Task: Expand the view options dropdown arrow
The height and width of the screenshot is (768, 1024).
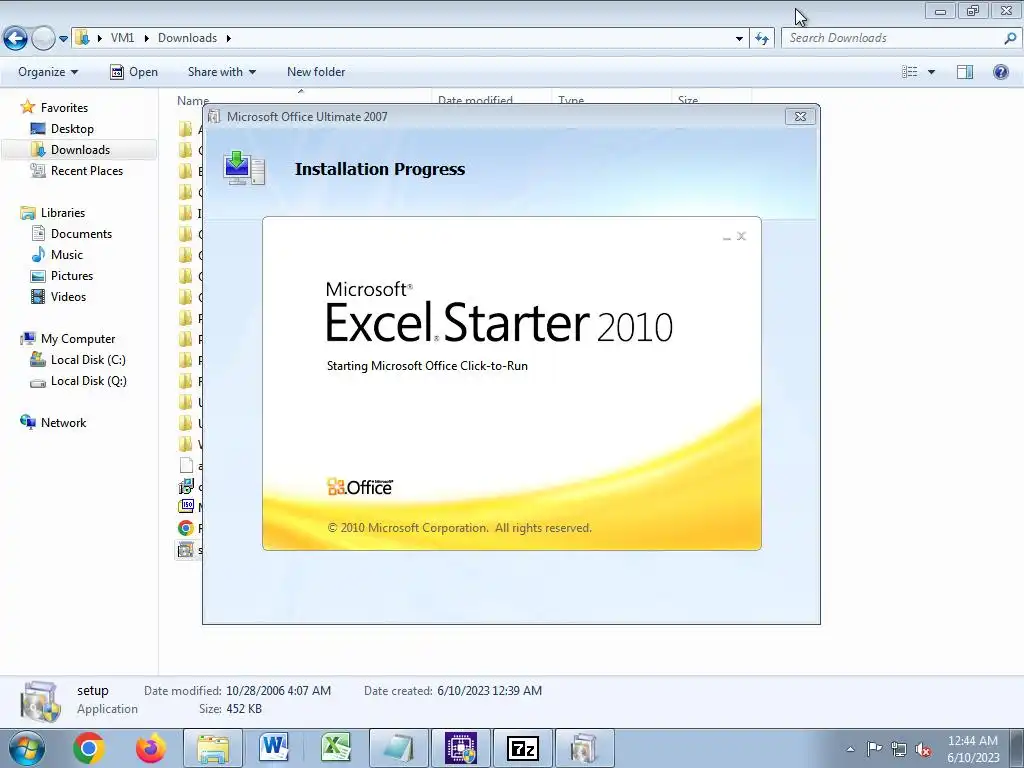Action: click(x=931, y=72)
